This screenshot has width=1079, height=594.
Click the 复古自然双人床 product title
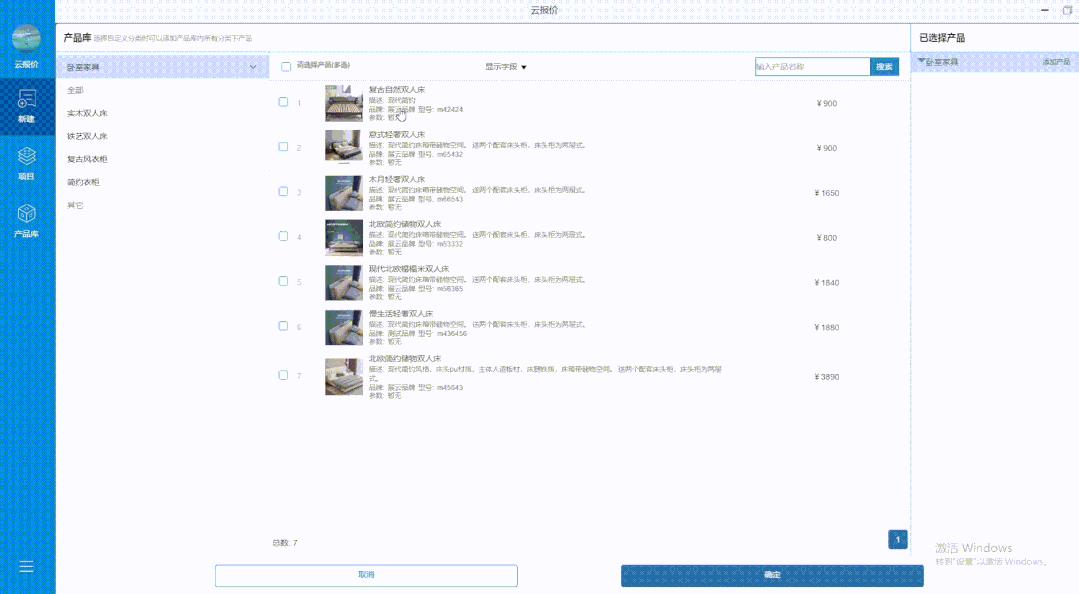[397, 89]
